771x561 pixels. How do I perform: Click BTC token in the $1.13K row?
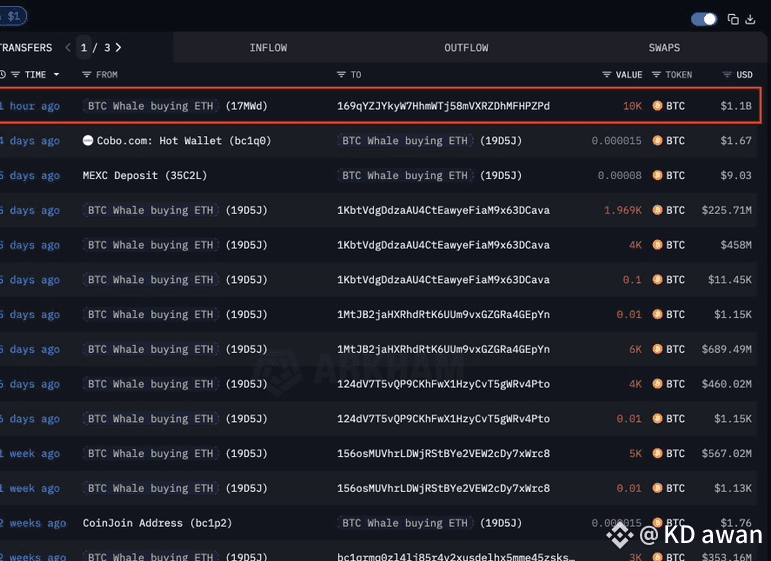(669, 488)
